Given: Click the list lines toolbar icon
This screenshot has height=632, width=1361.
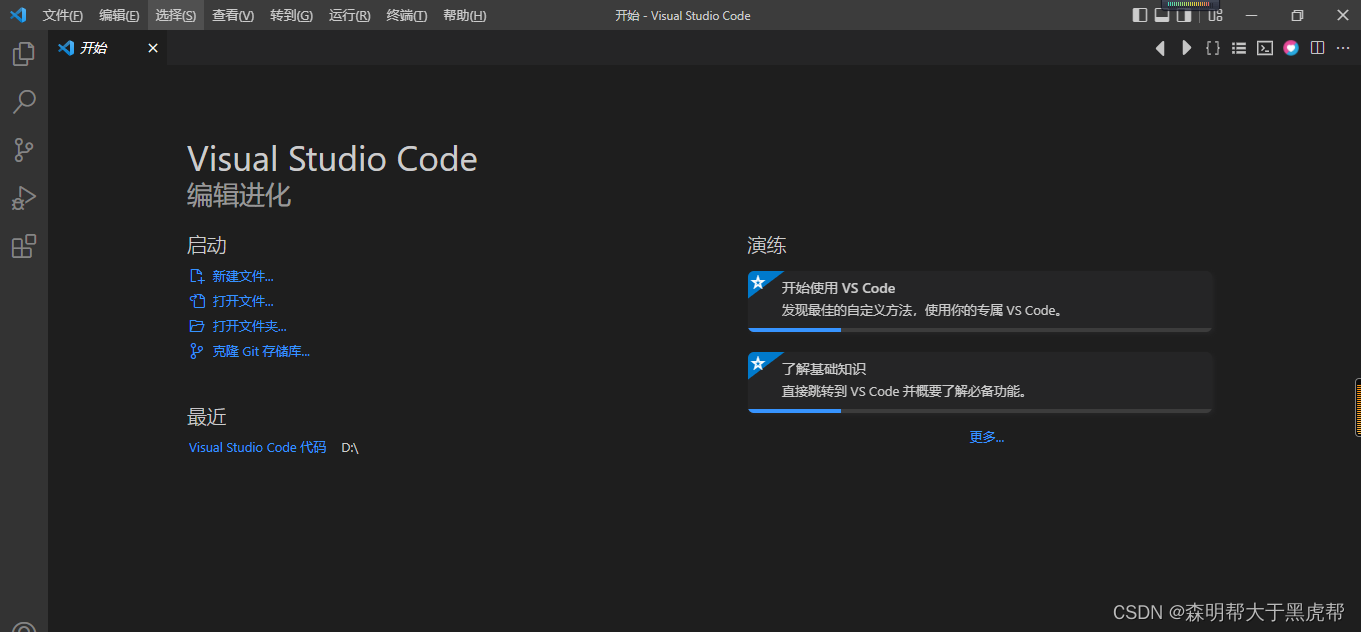Looking at the screenshot, I should tap(1239, 48).
